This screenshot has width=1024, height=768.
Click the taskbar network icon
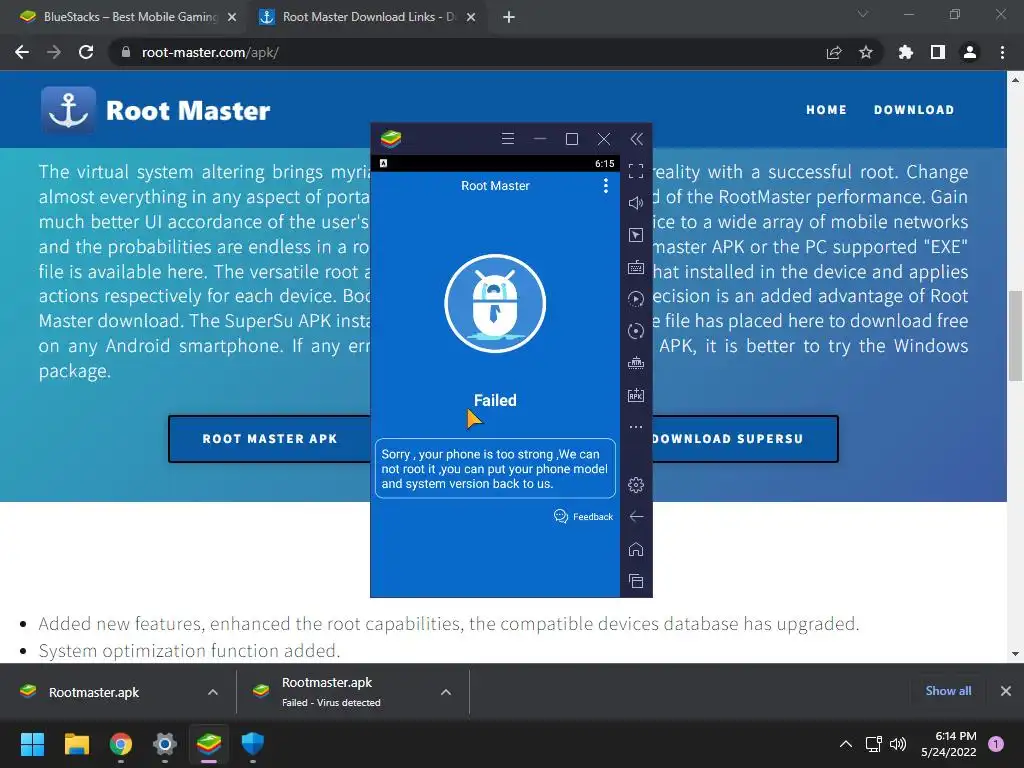click(x=873, y=744)
